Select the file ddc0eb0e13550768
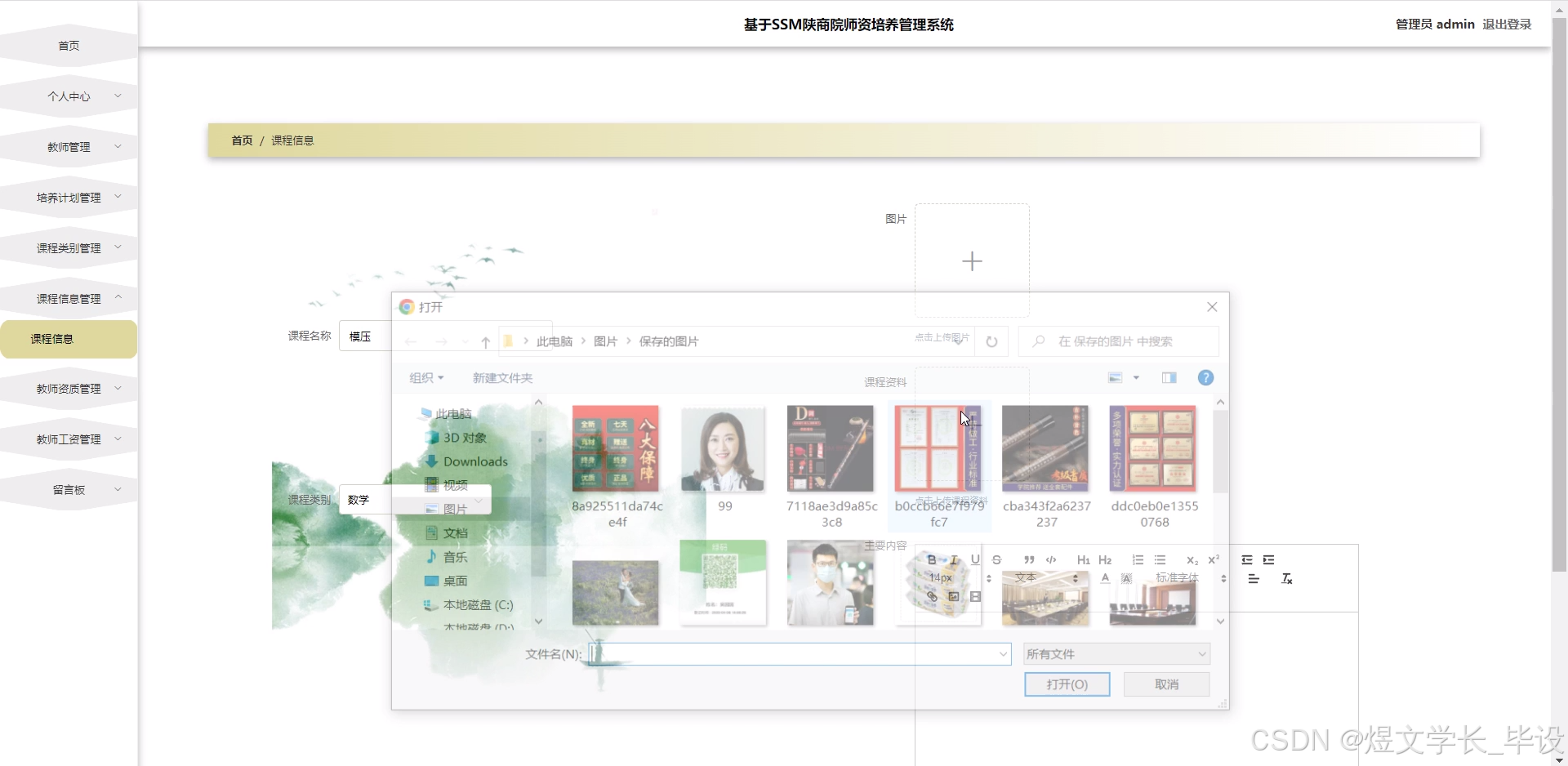The width and height of the screenshot is (1568, 766). coord(1154,467)
